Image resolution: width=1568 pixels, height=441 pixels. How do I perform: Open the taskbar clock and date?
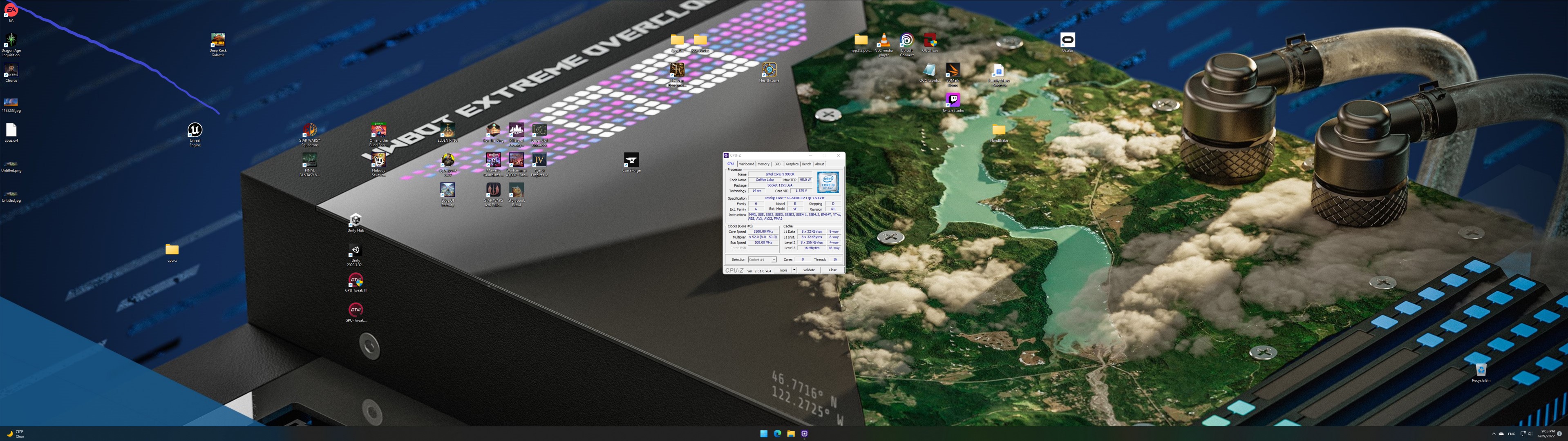1547,434
